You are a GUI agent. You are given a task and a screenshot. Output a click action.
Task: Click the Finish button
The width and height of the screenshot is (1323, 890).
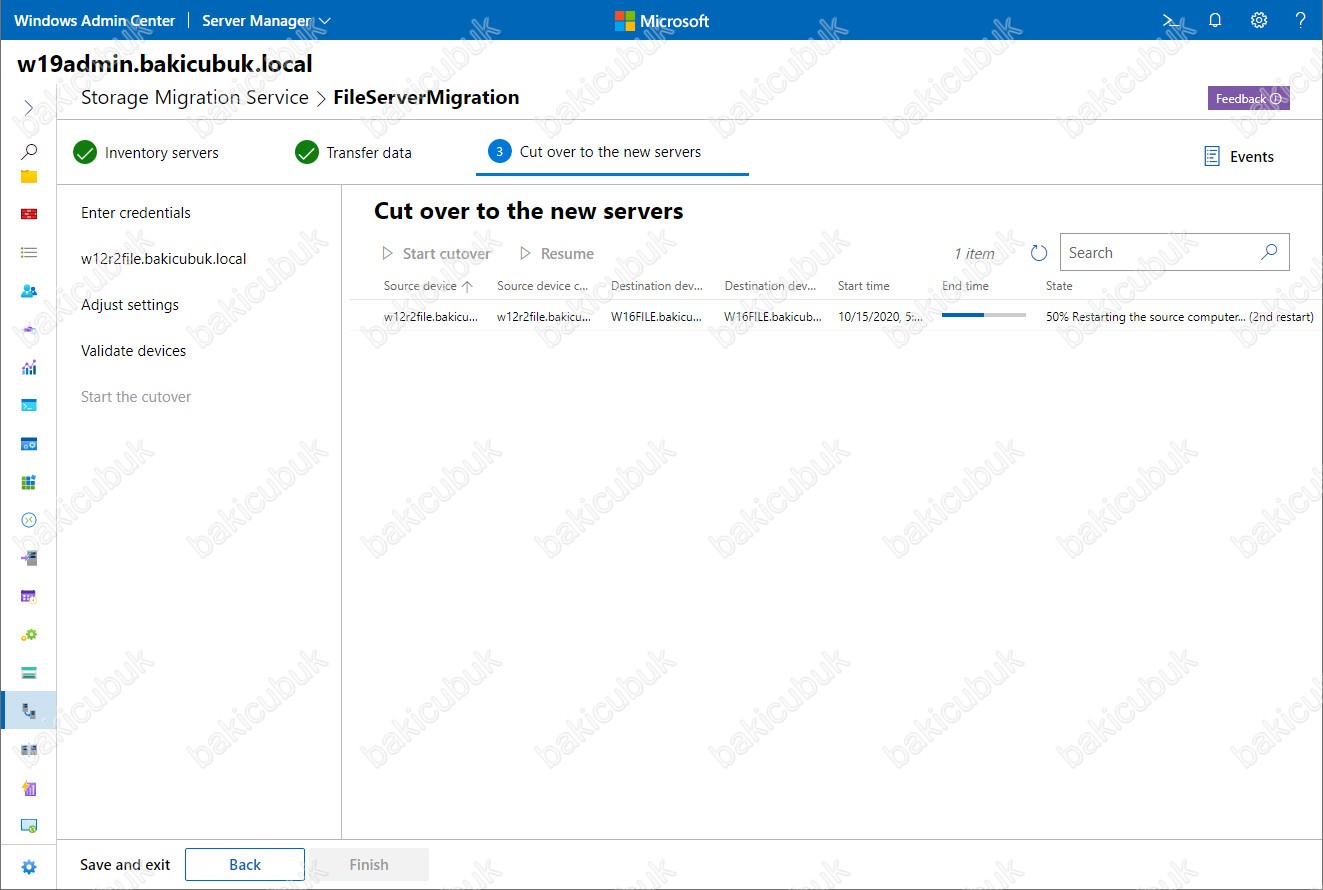[x=369, y=865]
